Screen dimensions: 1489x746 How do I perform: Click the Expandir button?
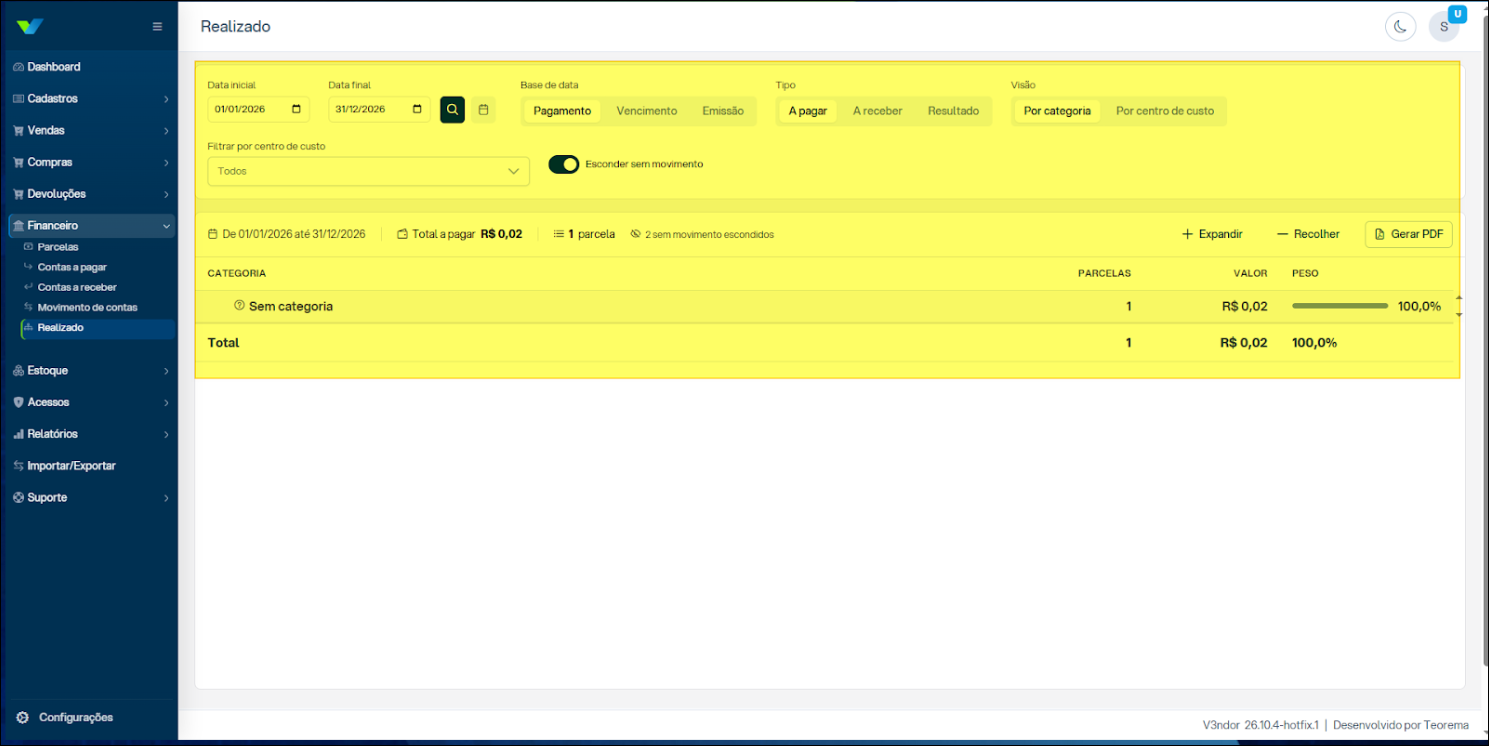[x=1212, y=234]
